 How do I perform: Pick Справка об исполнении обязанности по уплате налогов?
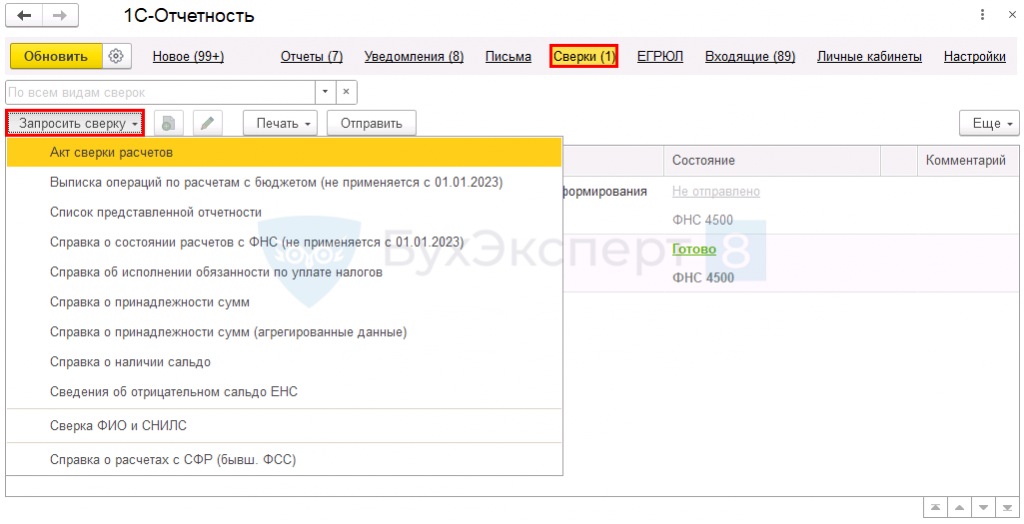[284, 272]
